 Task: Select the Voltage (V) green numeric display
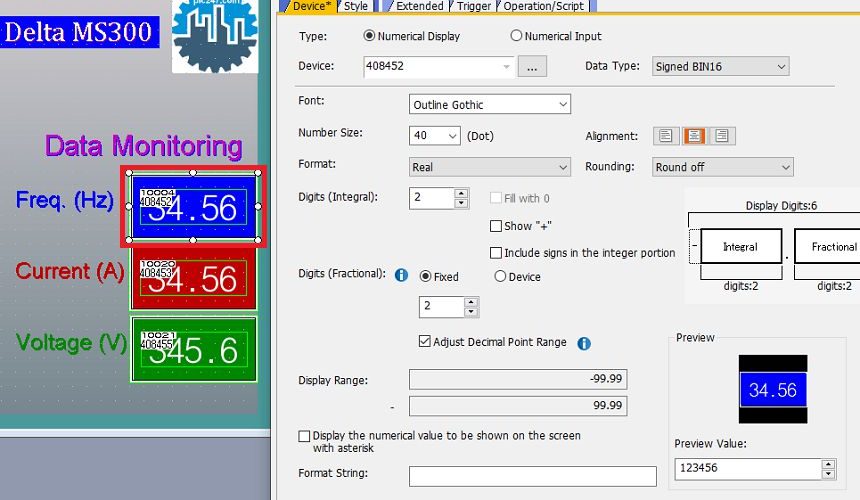click(194, 349)
